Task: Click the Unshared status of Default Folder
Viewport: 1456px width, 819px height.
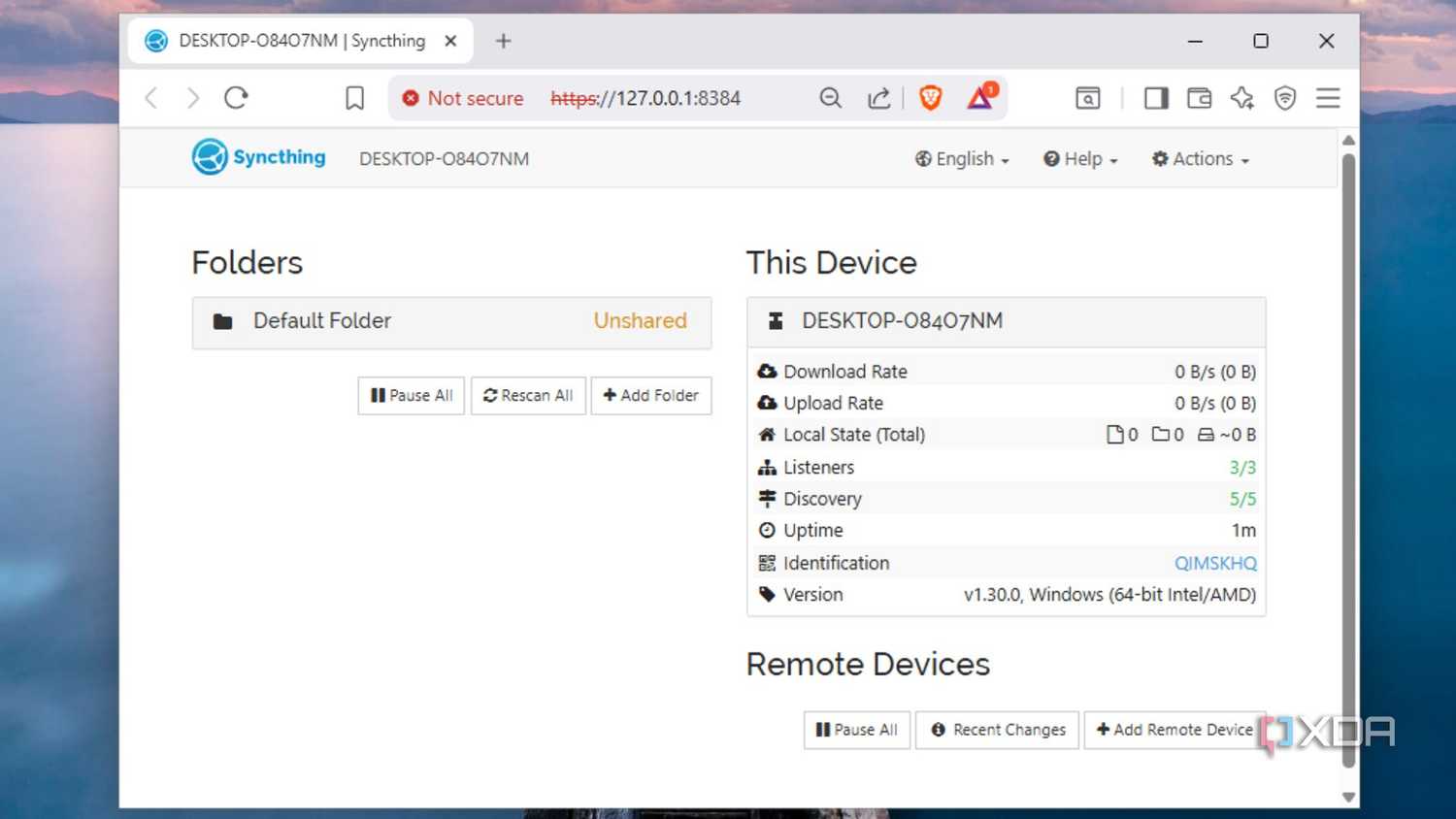Action: pos(640,321)
